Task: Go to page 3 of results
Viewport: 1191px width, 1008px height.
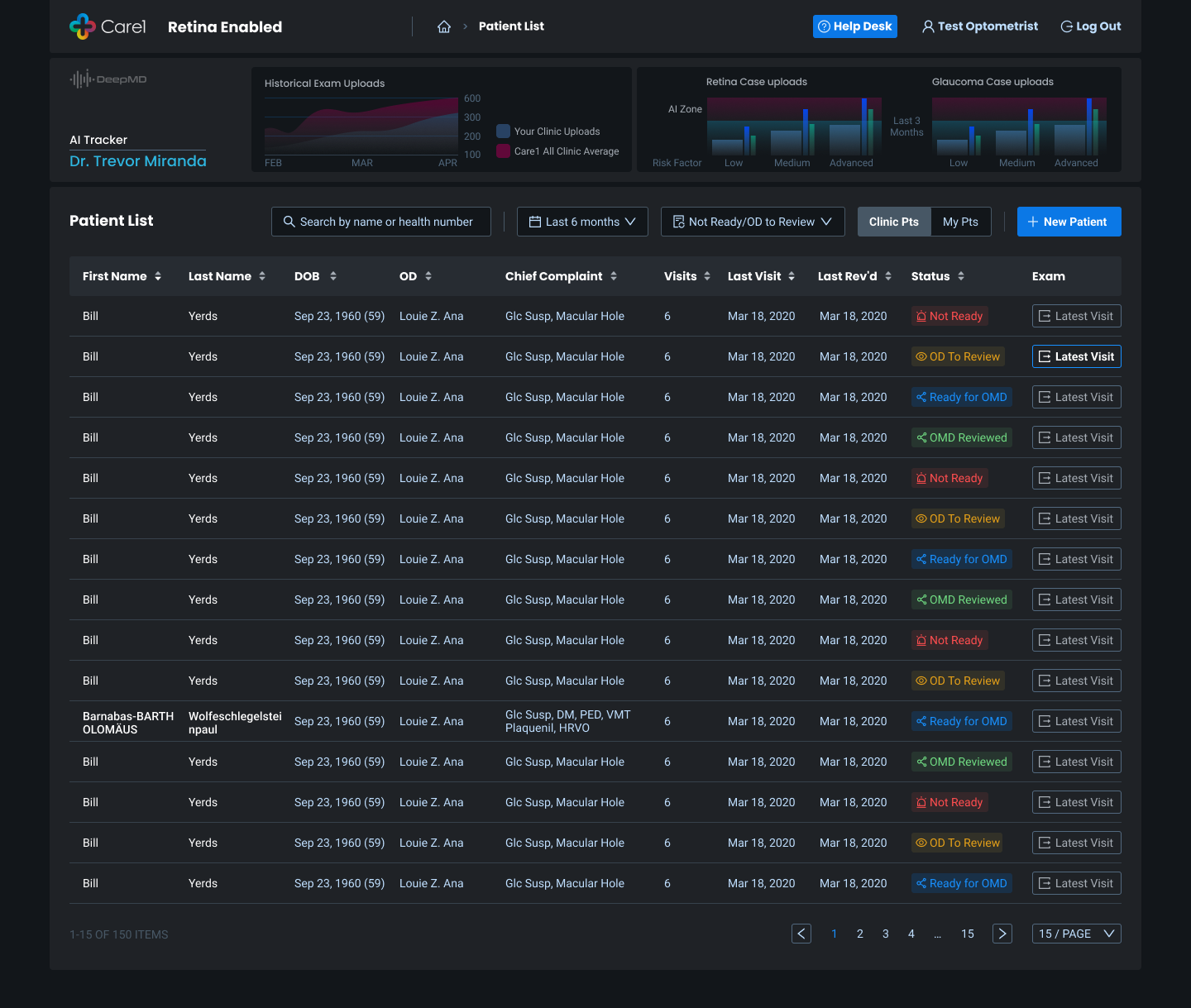Action: coord(886,934)
